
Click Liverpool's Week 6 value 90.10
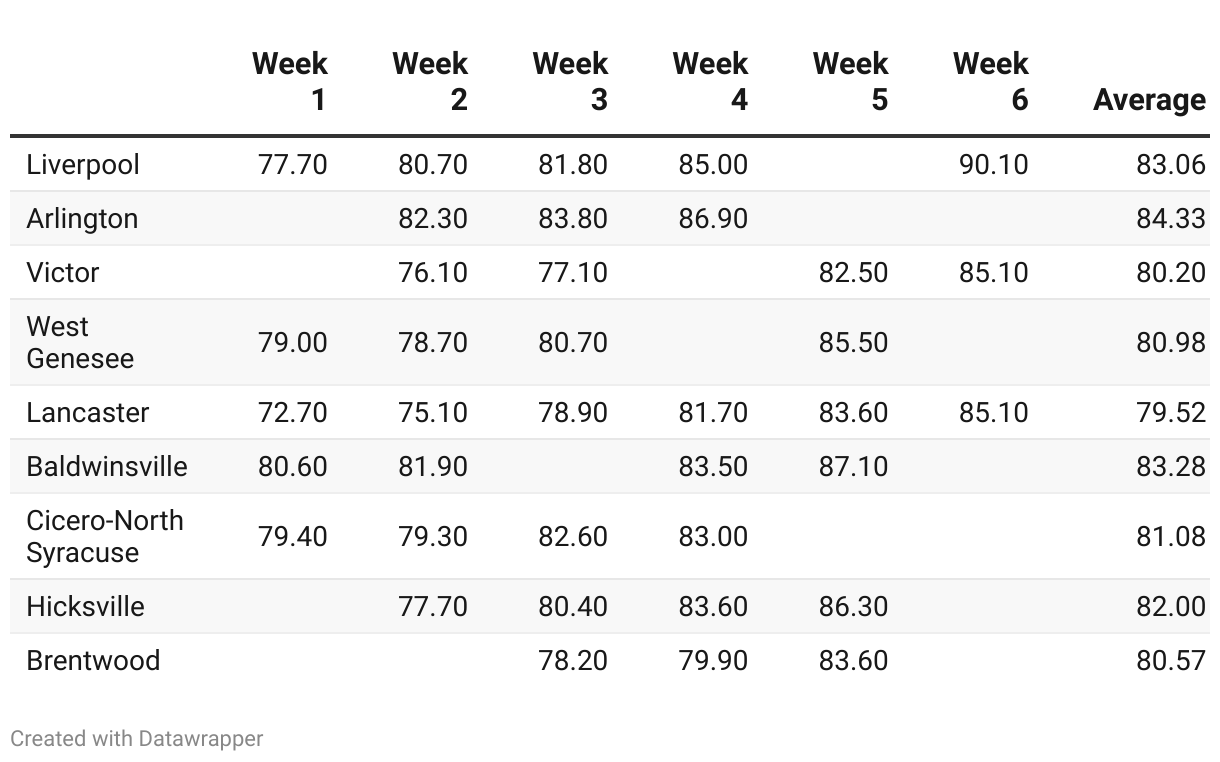[x=993, y=165]
